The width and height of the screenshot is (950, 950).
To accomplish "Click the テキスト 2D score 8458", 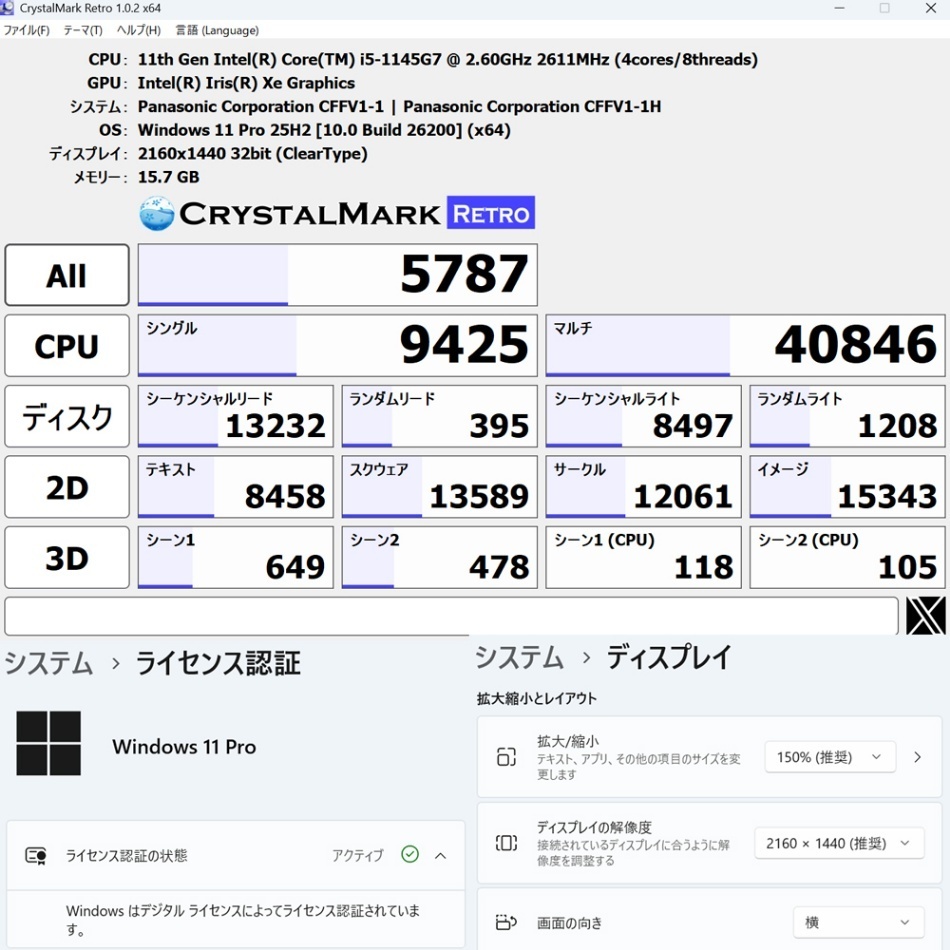I will pos(236,487).
